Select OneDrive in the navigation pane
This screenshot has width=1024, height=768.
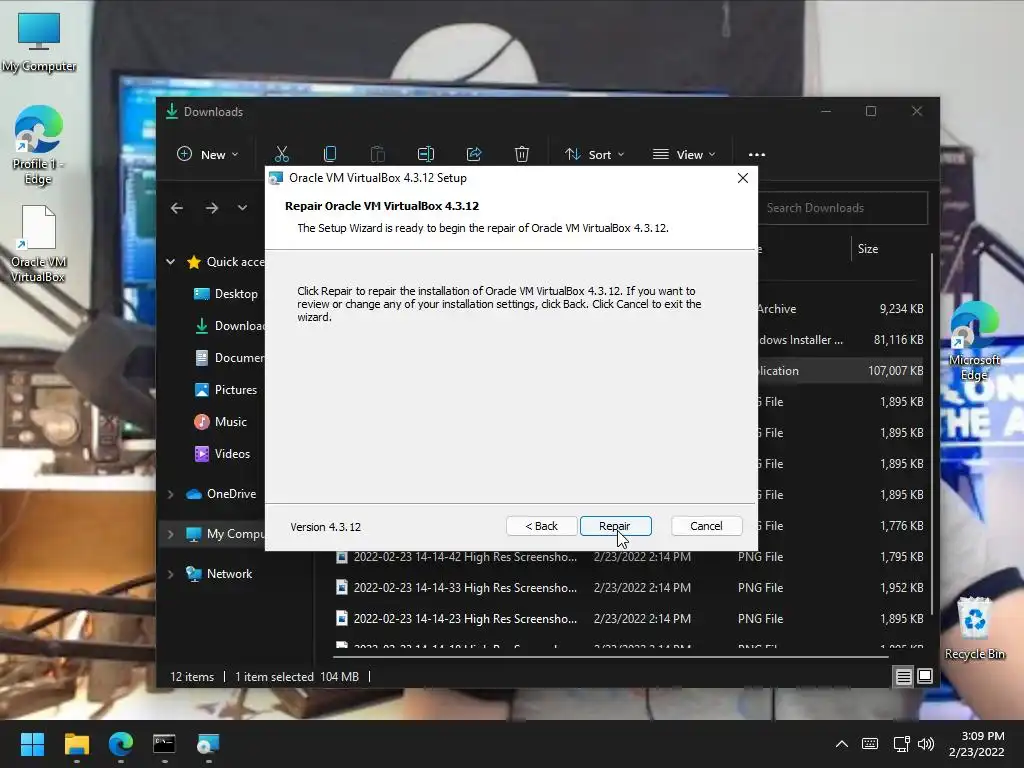221,494
